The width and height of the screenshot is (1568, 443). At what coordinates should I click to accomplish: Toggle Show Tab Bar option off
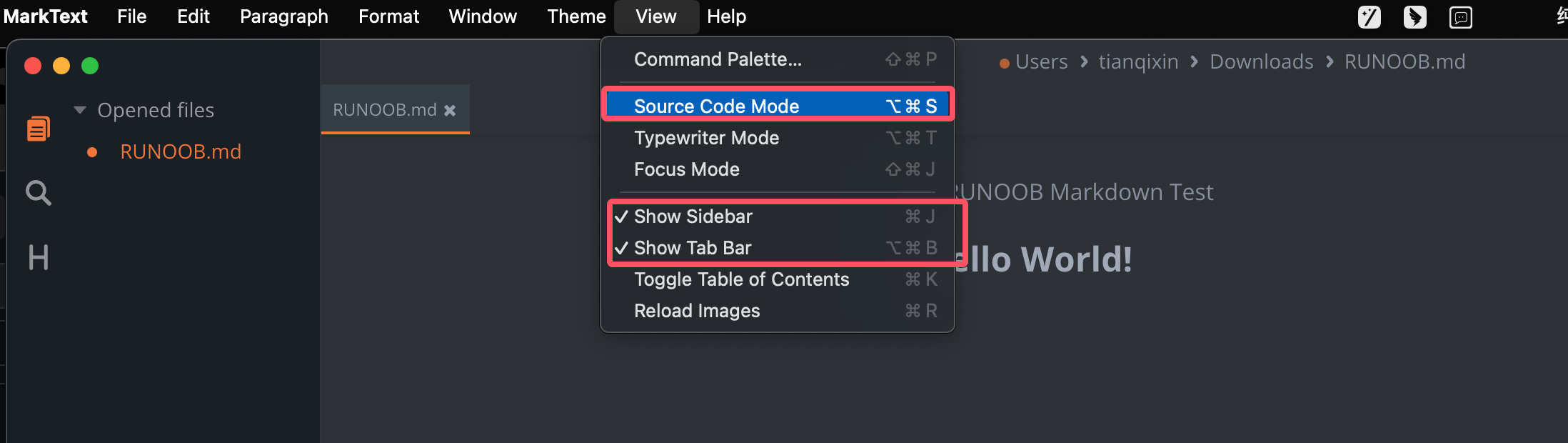(693, 248)
